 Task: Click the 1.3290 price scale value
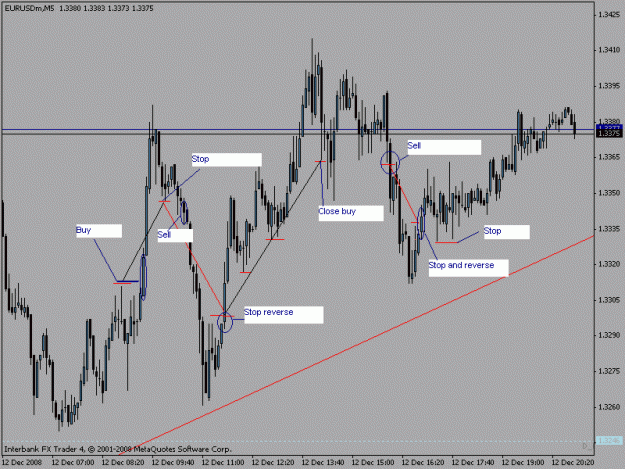coord(609,336)
